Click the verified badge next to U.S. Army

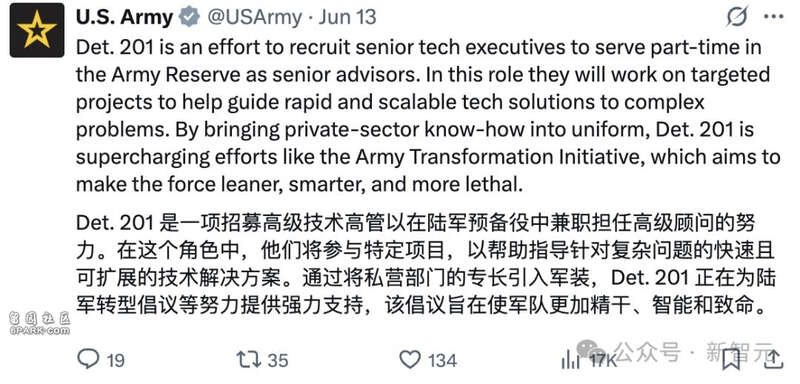tap(189, 17)
